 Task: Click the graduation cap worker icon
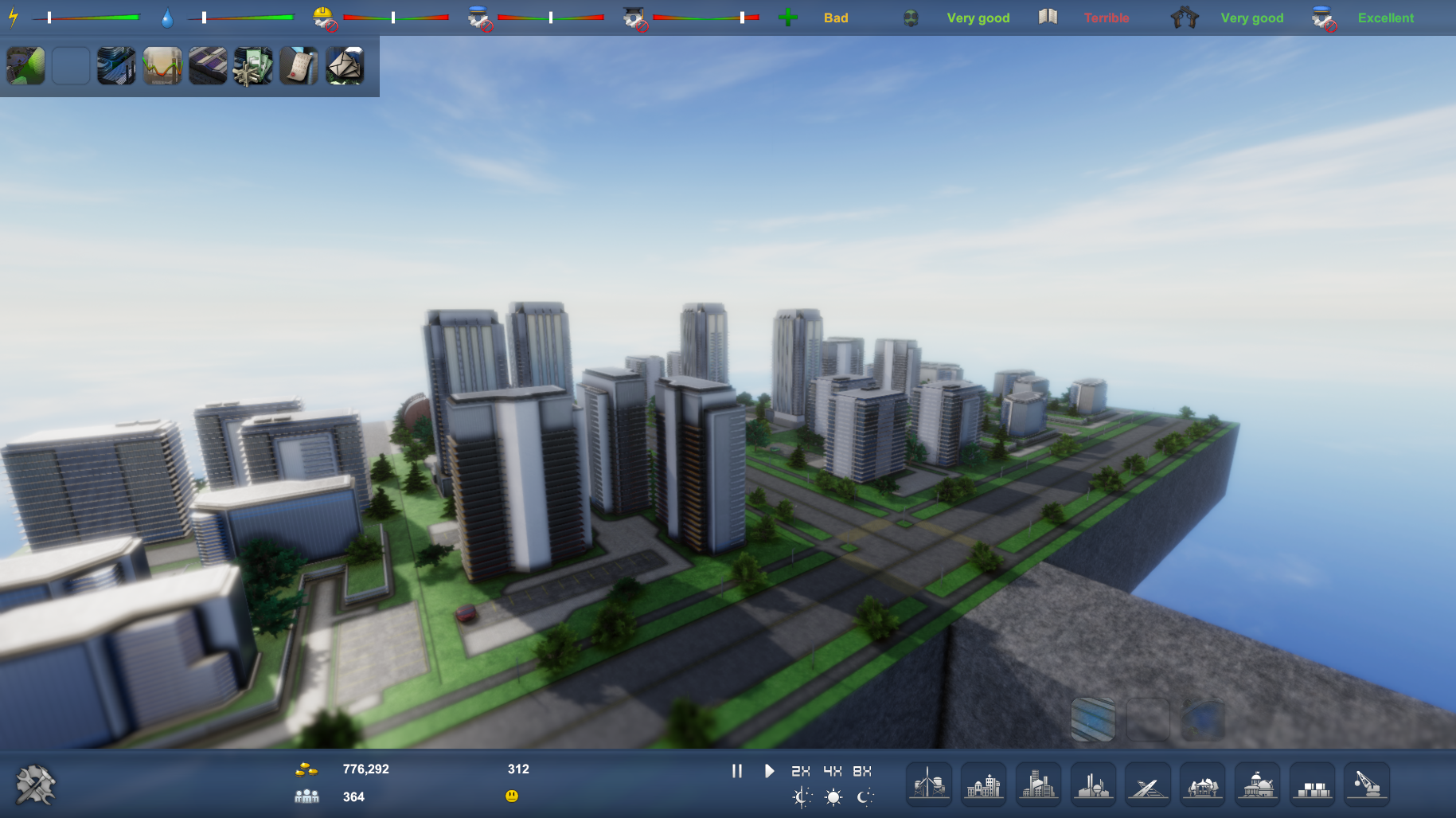coord(635,18)
